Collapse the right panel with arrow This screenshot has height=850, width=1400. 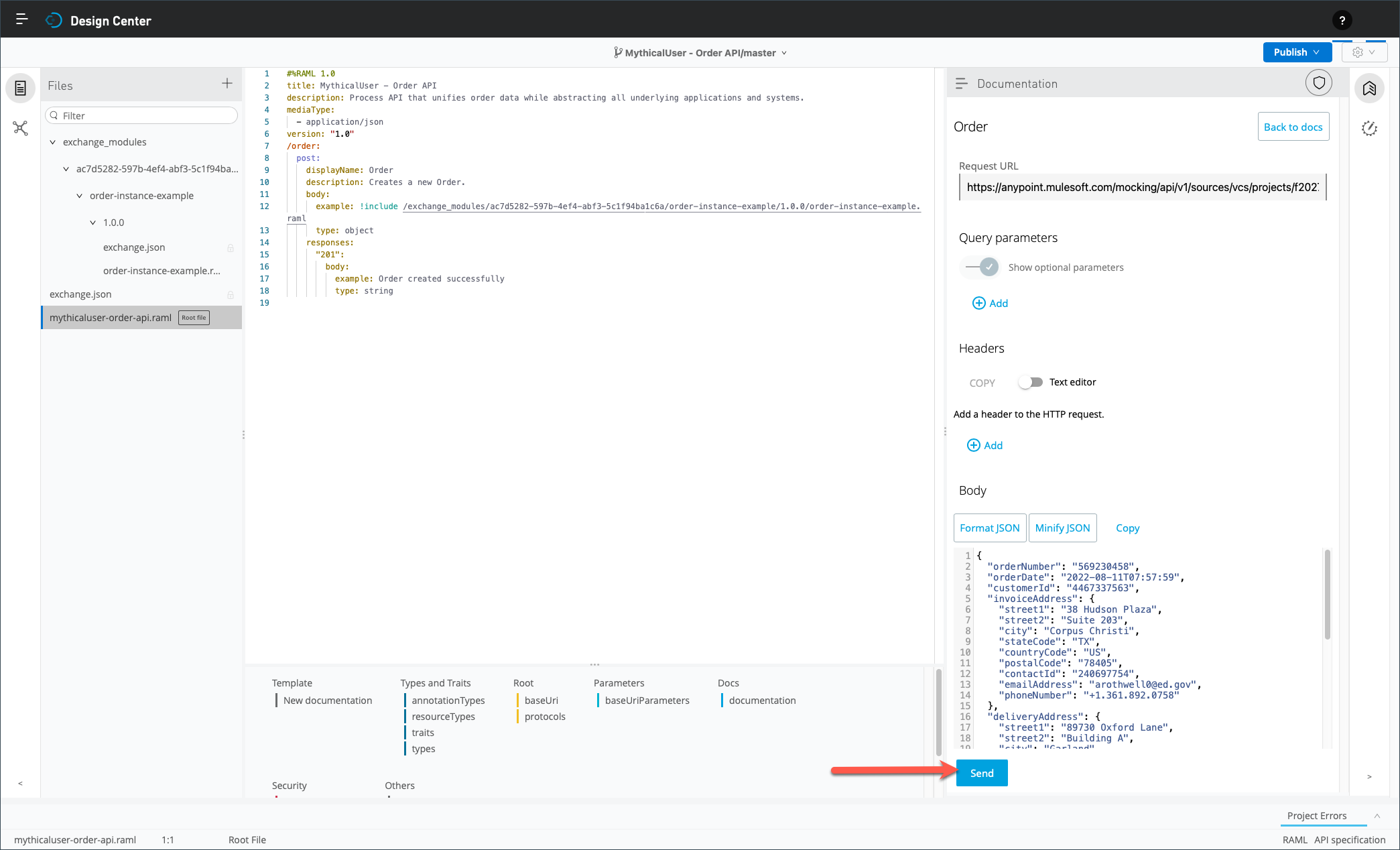point(1369,776)
